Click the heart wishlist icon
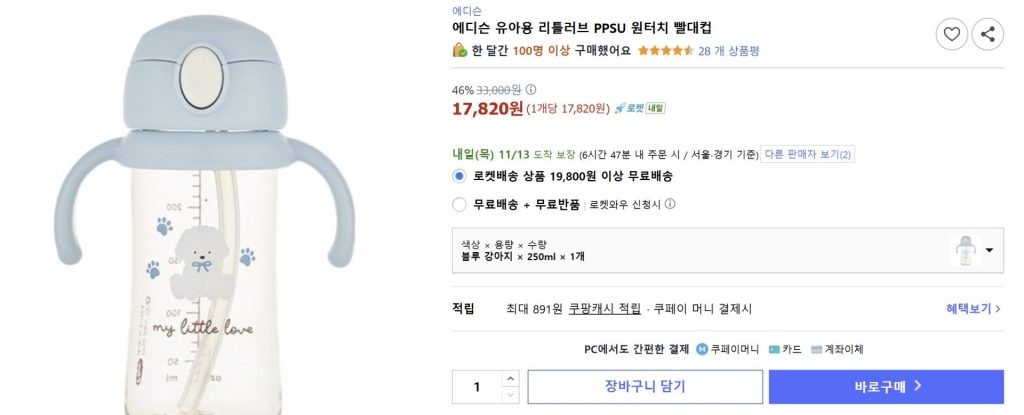Image resolution: width=1024 pixels, height=415 pixels. click(x=951, y=35)
